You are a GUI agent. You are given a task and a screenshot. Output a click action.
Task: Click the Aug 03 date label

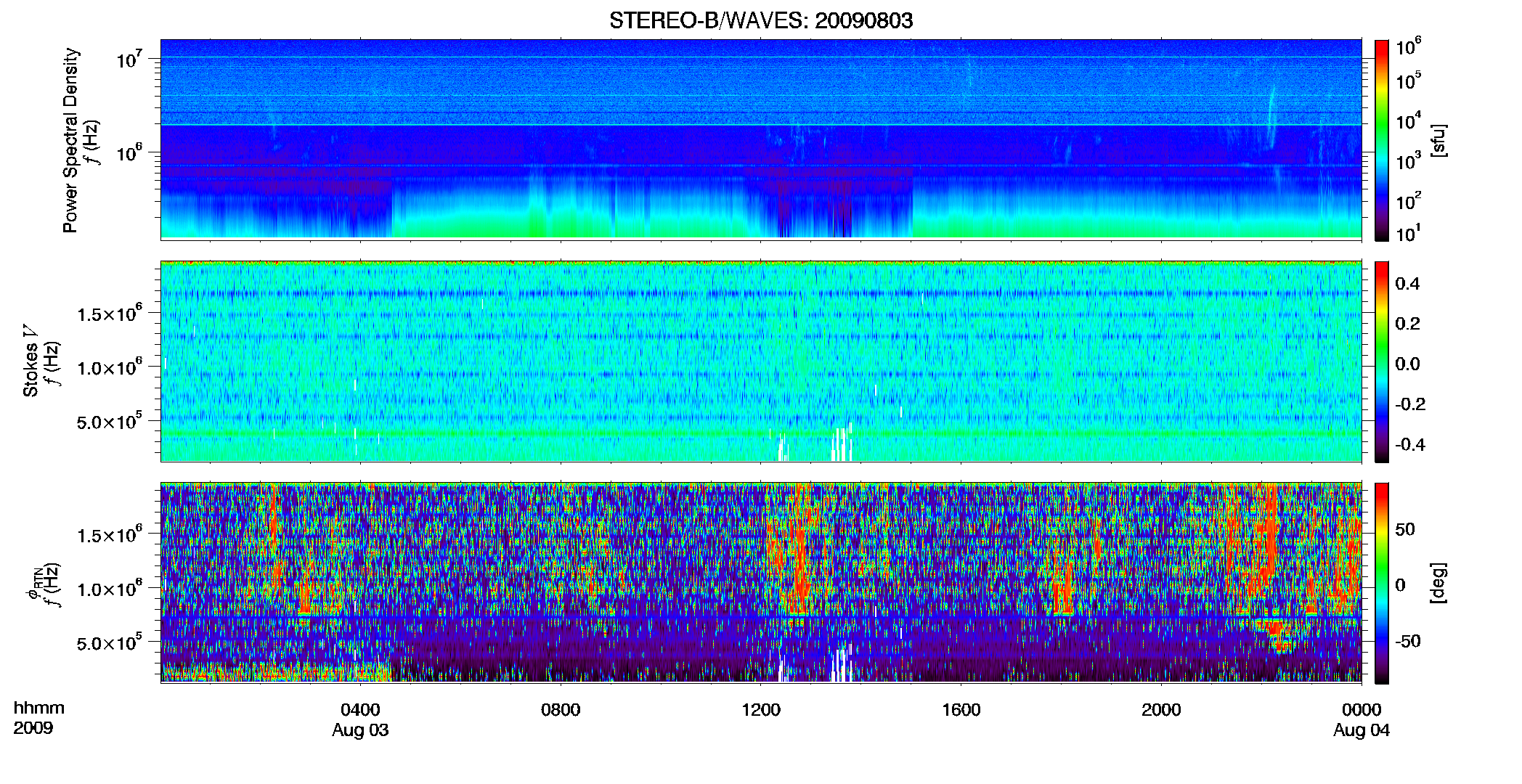(360, 730)
